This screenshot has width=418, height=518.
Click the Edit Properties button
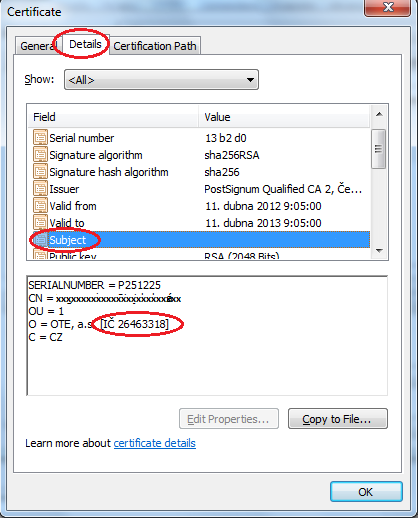coord(229,419)
